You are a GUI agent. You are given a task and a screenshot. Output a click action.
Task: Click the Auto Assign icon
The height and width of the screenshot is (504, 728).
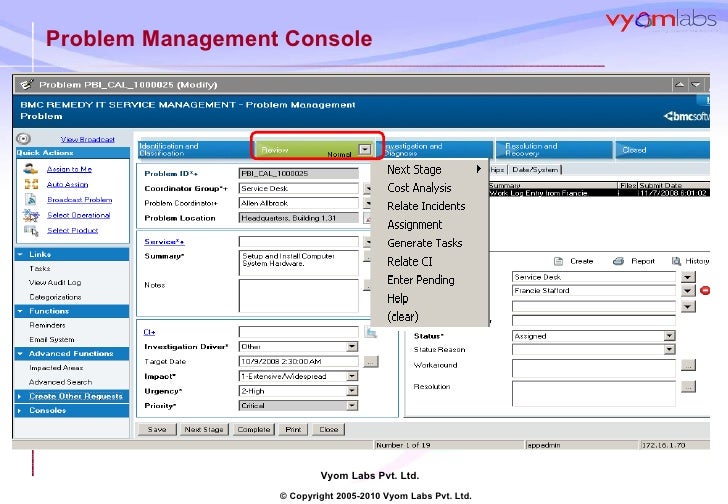(31, 184)
